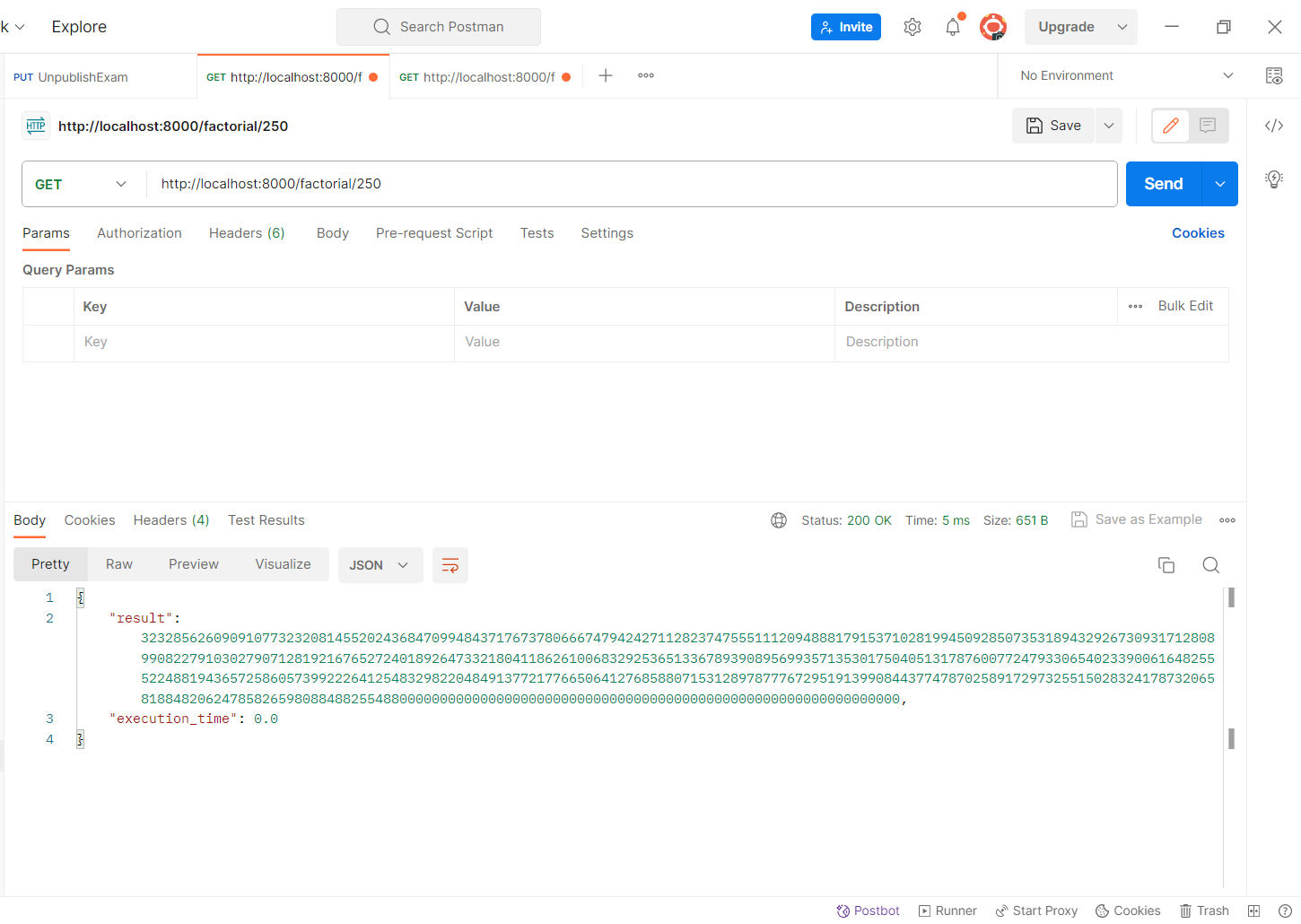Select the Visualize view
This screenshot has width=1301, height=924.
tap(283, 564)
